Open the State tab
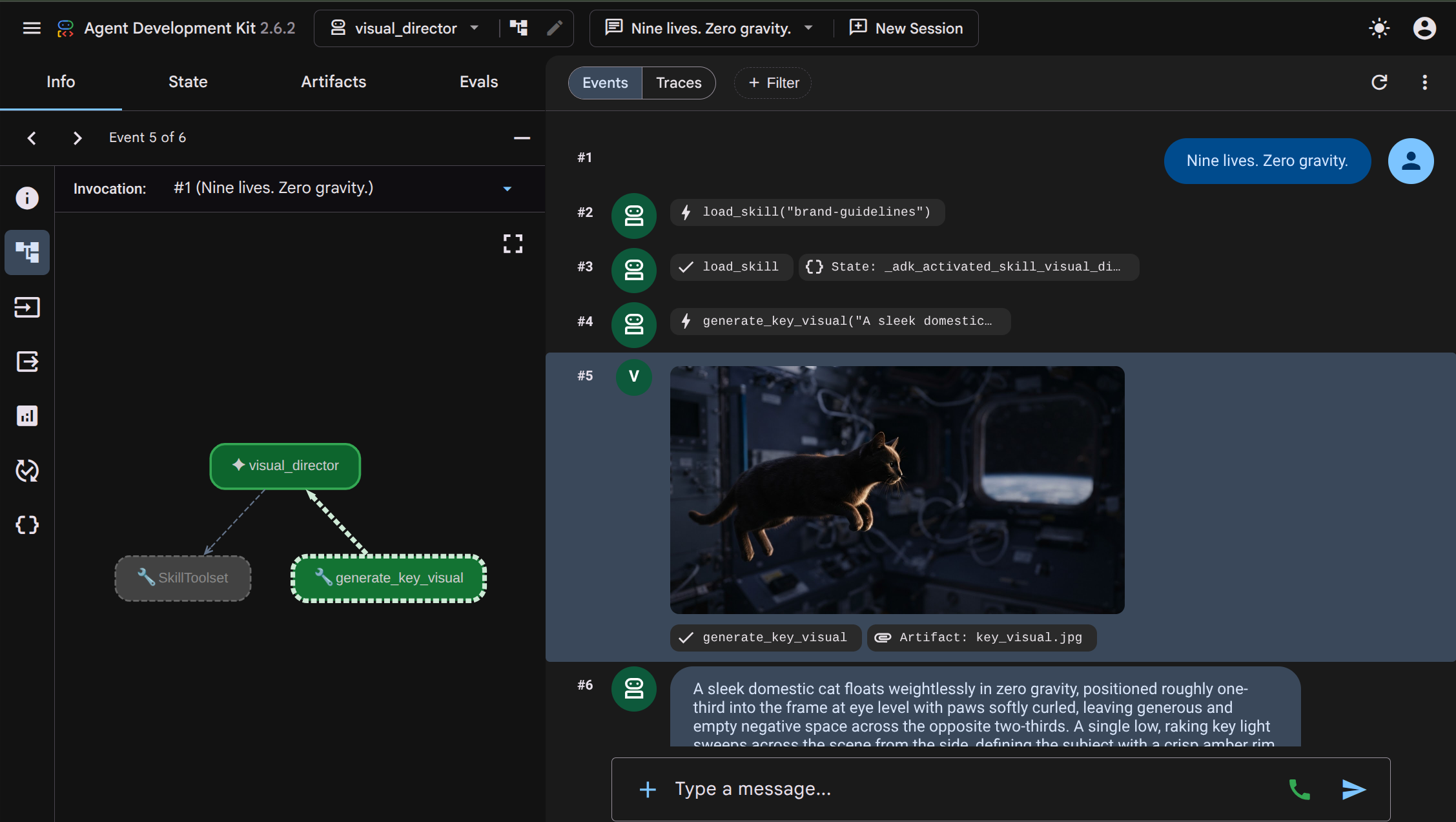Viewport: 1456px width, 822px height. click(188, 82)
